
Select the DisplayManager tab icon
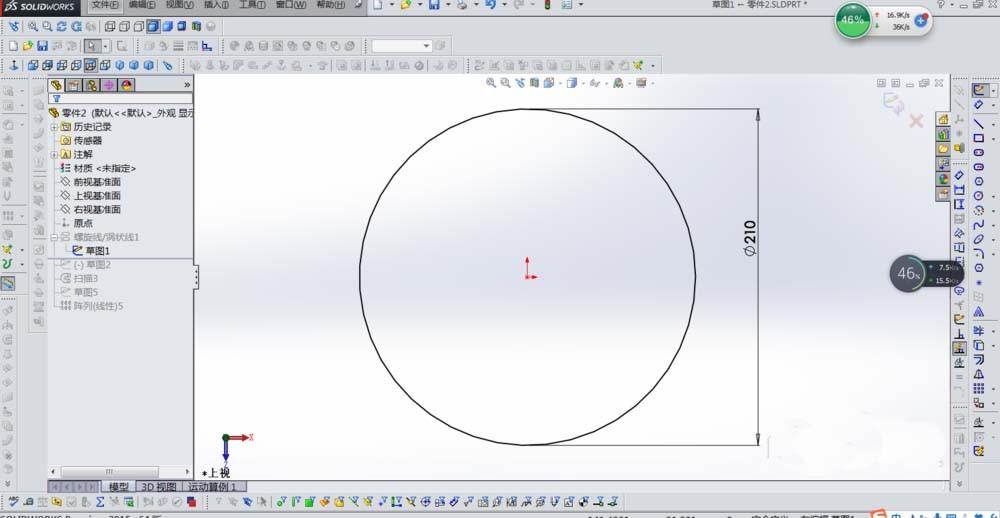pos(126,85)
